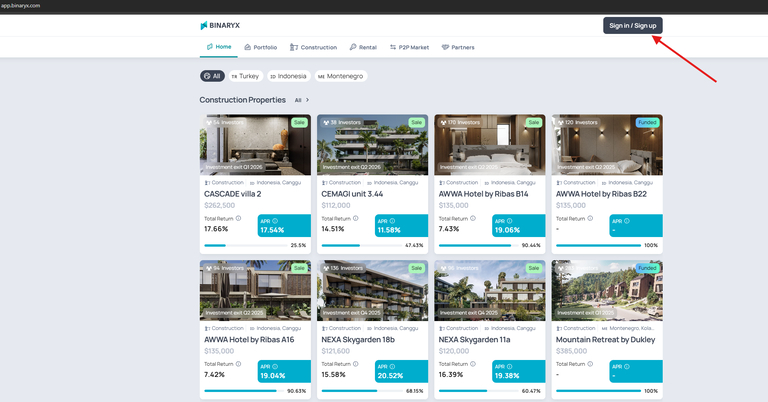The height and width of the screenshot is (402, 768).
Task: Click APR info icon on NEXA Skygarden 11a
Action: (509, 366)
